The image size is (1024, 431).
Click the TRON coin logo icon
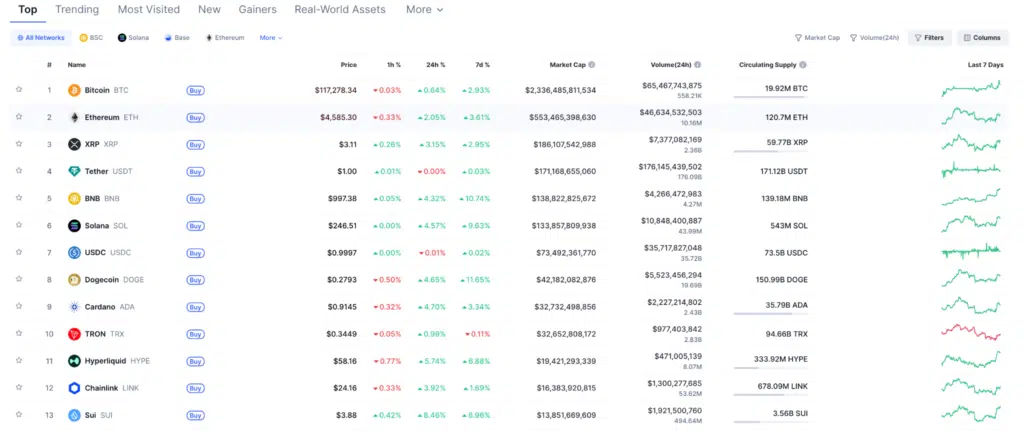click(74, 334)
